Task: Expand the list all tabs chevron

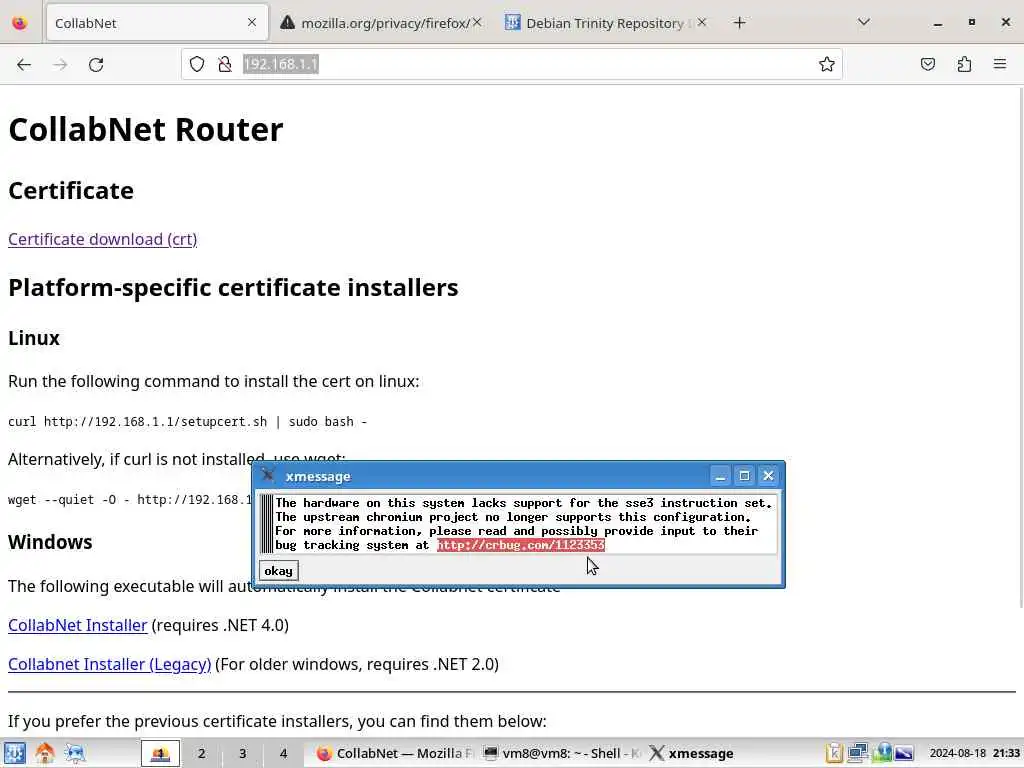Action: (863, 22)
